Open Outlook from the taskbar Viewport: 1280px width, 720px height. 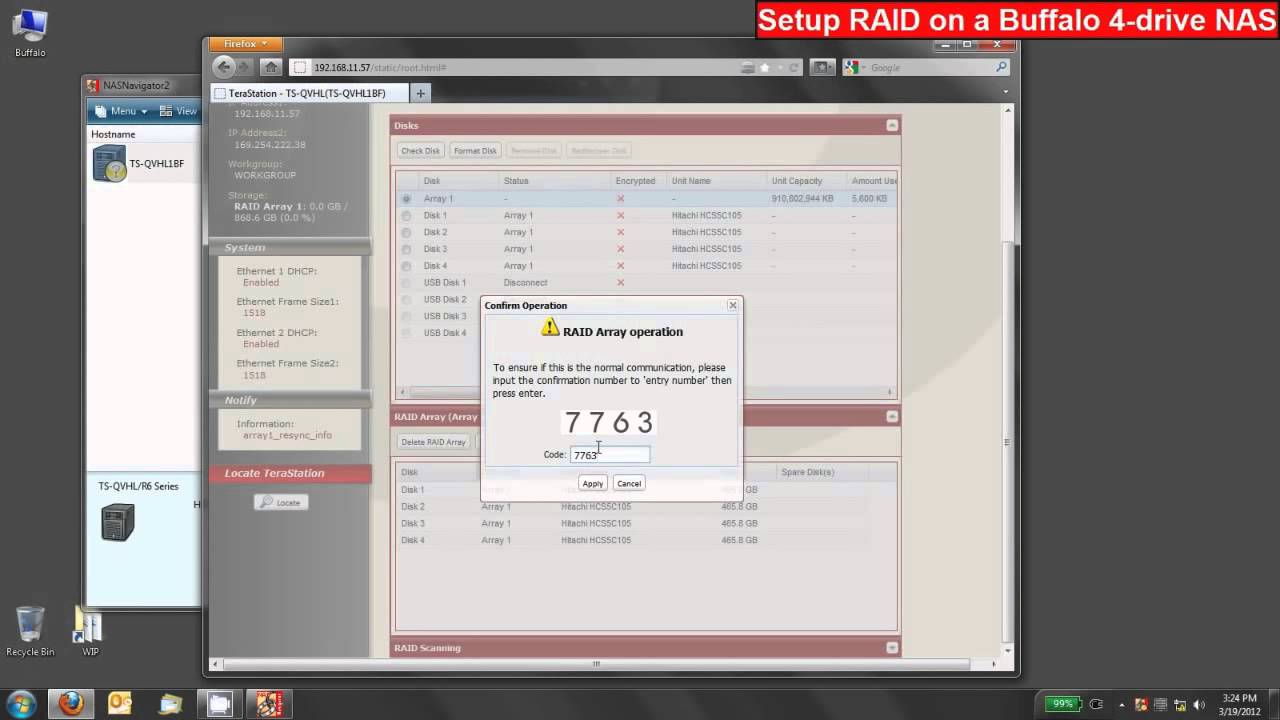(120, 703)
